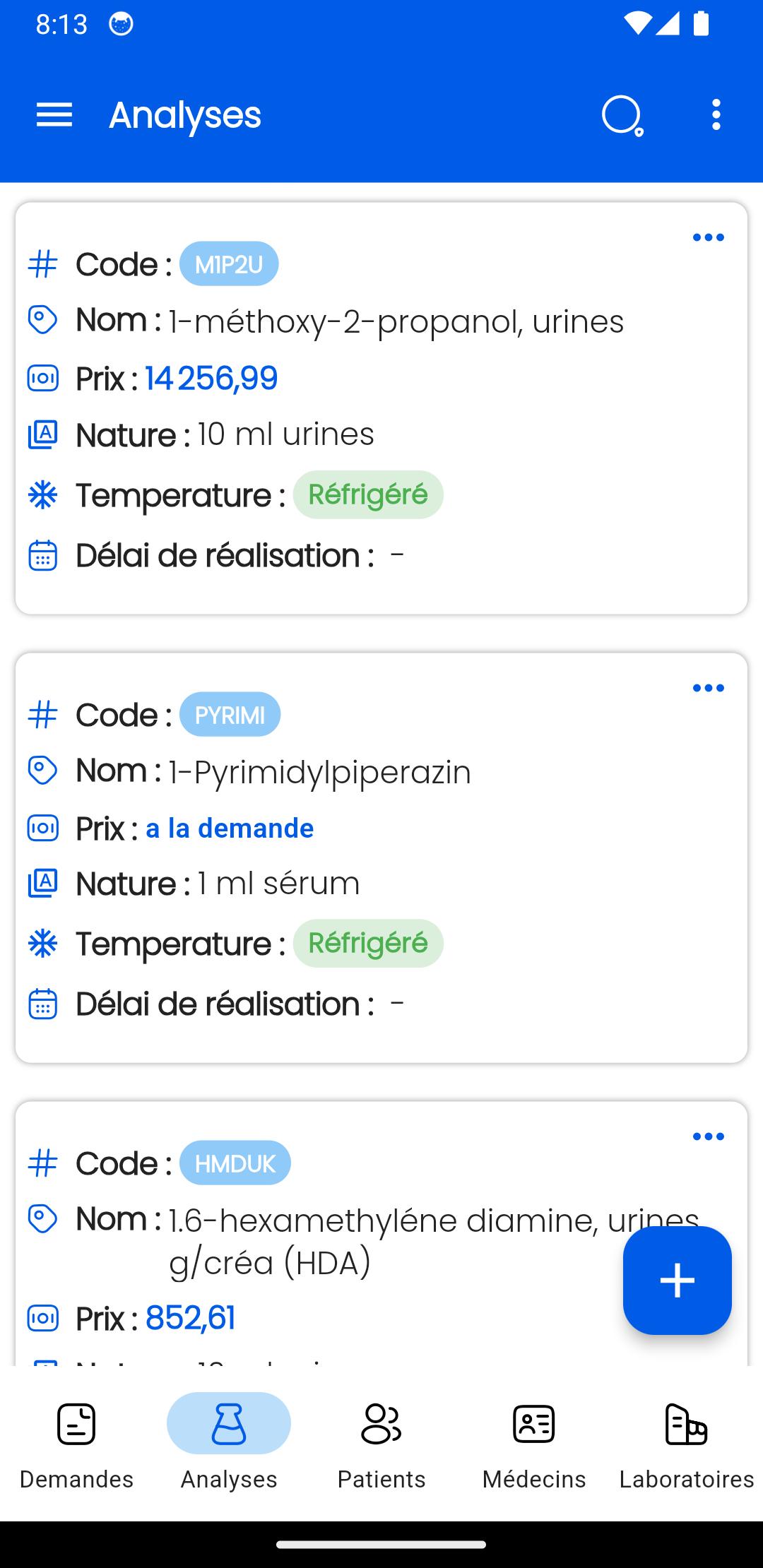Open the vertical three-dot overflow menu

pyautogui.click(x=716, y=114)
